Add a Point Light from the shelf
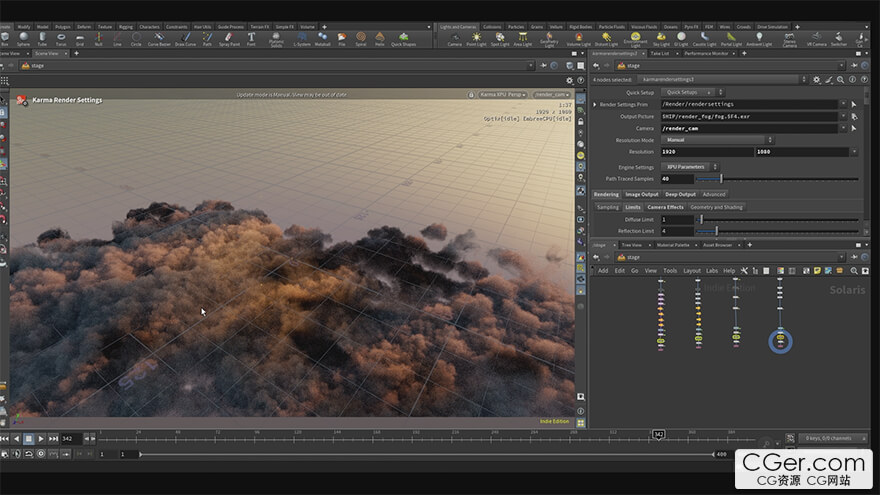The width and height of the screenshot is (880, 495). click(476, 38)
